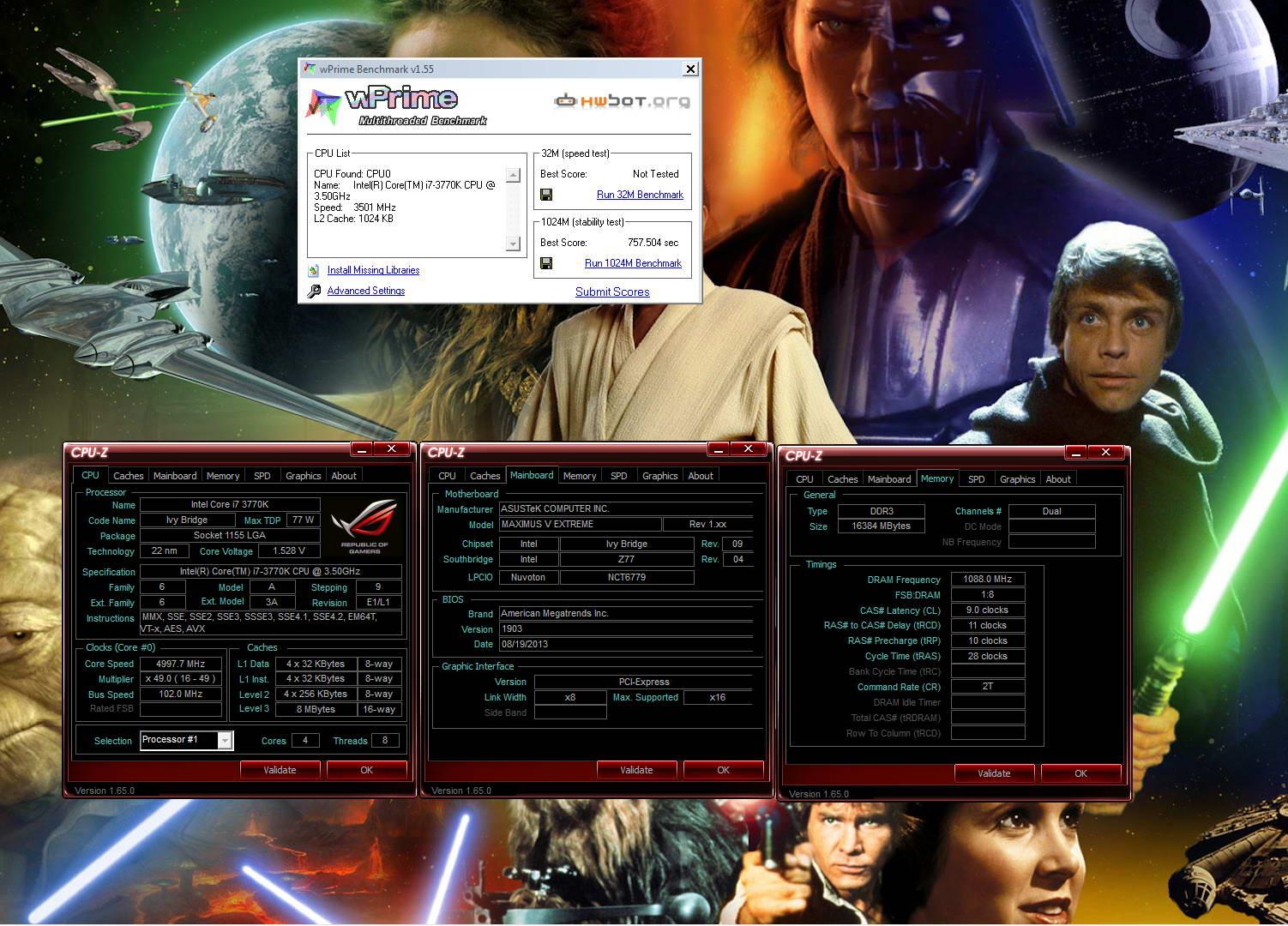
Task: Click the save icon beside Run 32M Benchmark
Action: pyautogui.click(x=546, y=195)
